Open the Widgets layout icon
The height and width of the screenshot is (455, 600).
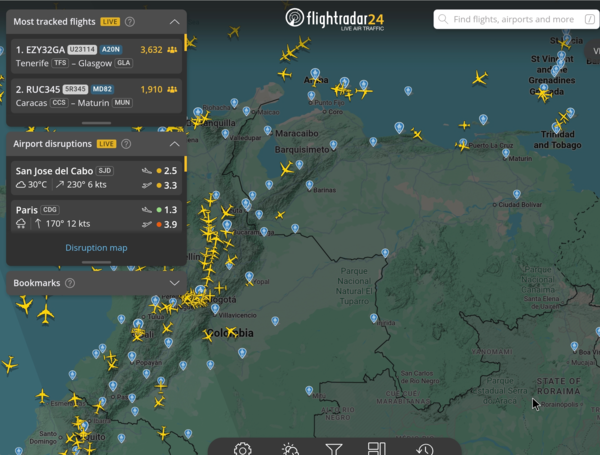point(377,449)
